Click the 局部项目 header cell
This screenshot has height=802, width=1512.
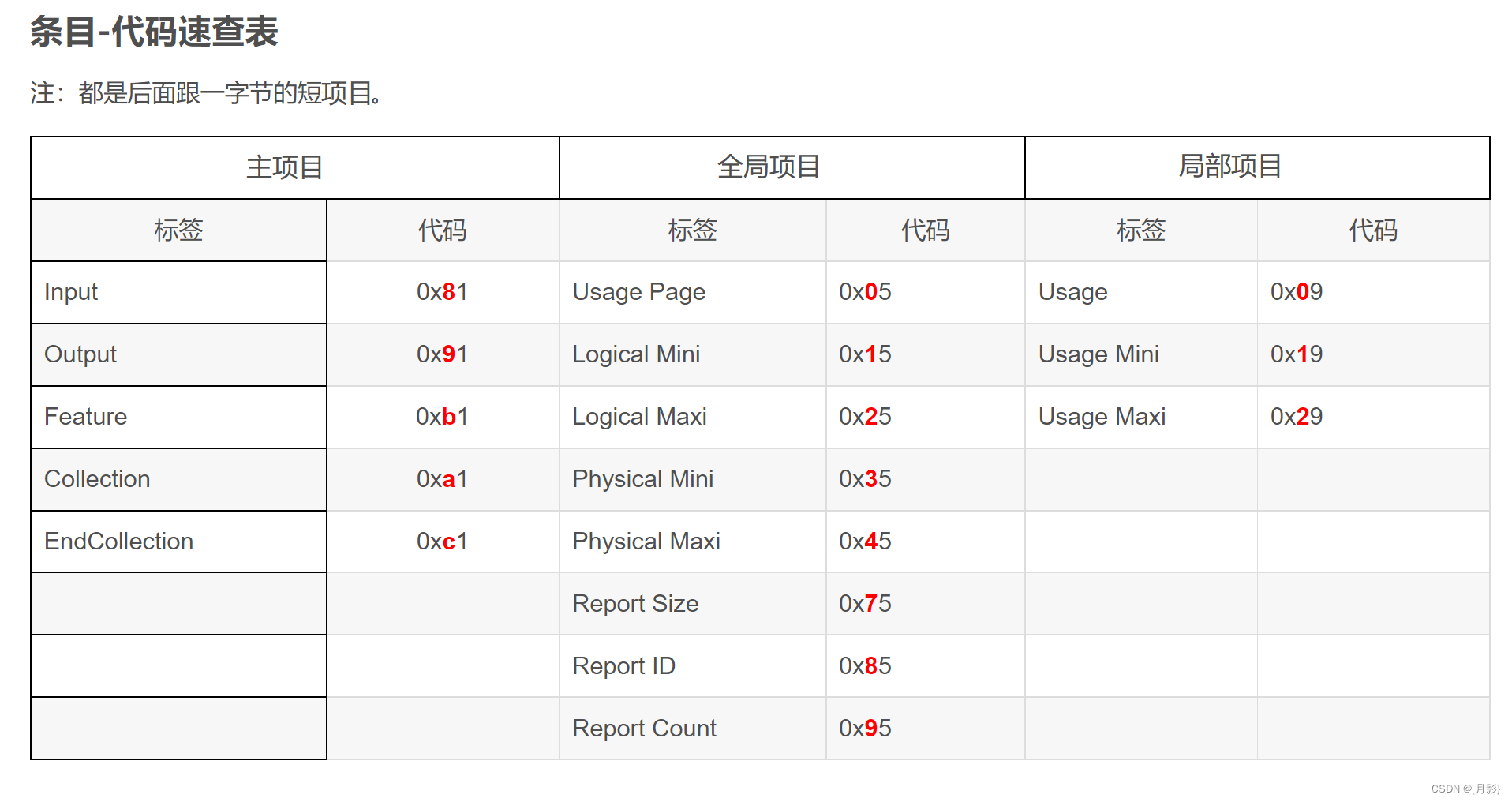click(1257, 167)
